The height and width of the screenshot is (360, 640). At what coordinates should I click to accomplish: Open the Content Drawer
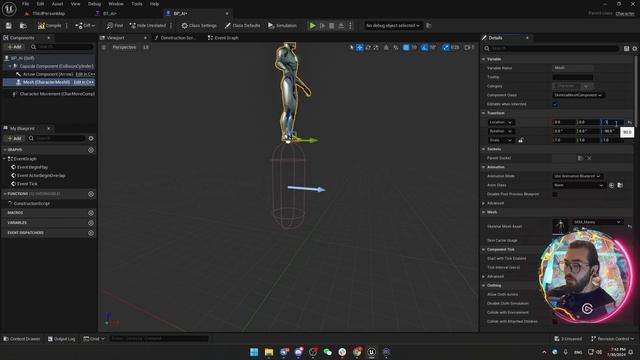[x=22, y=339]
